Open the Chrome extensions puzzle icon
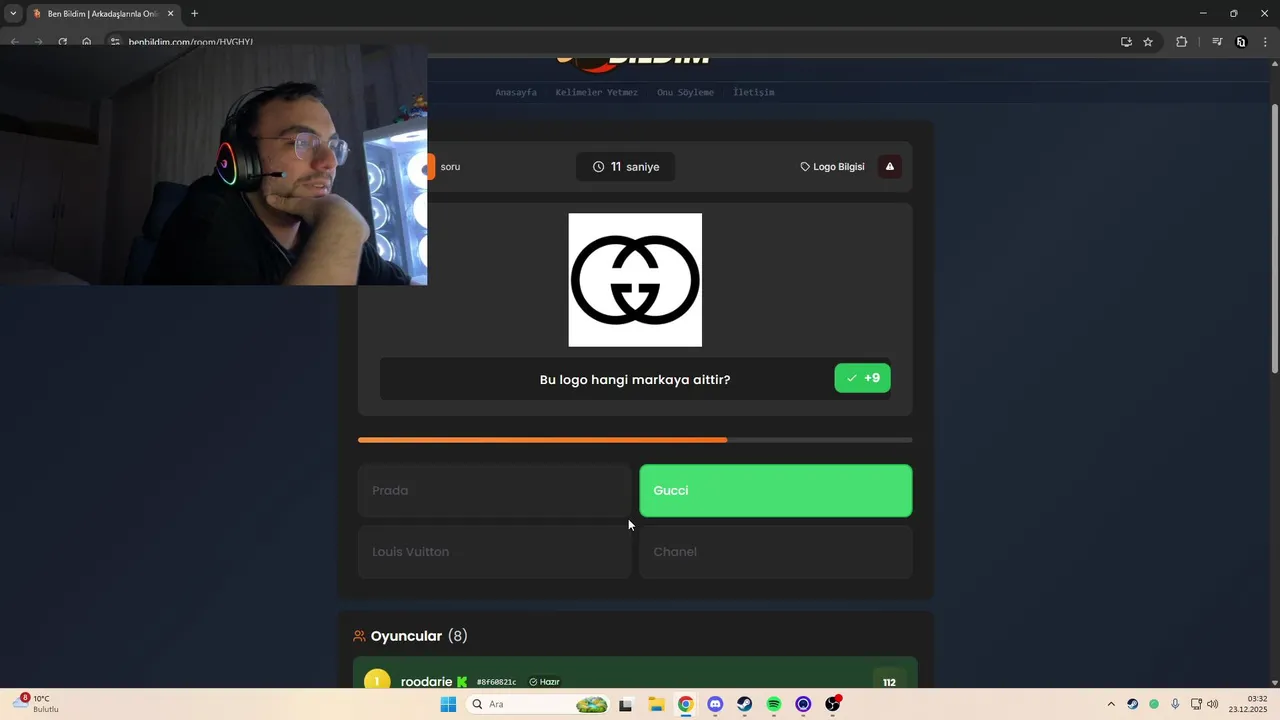 1181,42
